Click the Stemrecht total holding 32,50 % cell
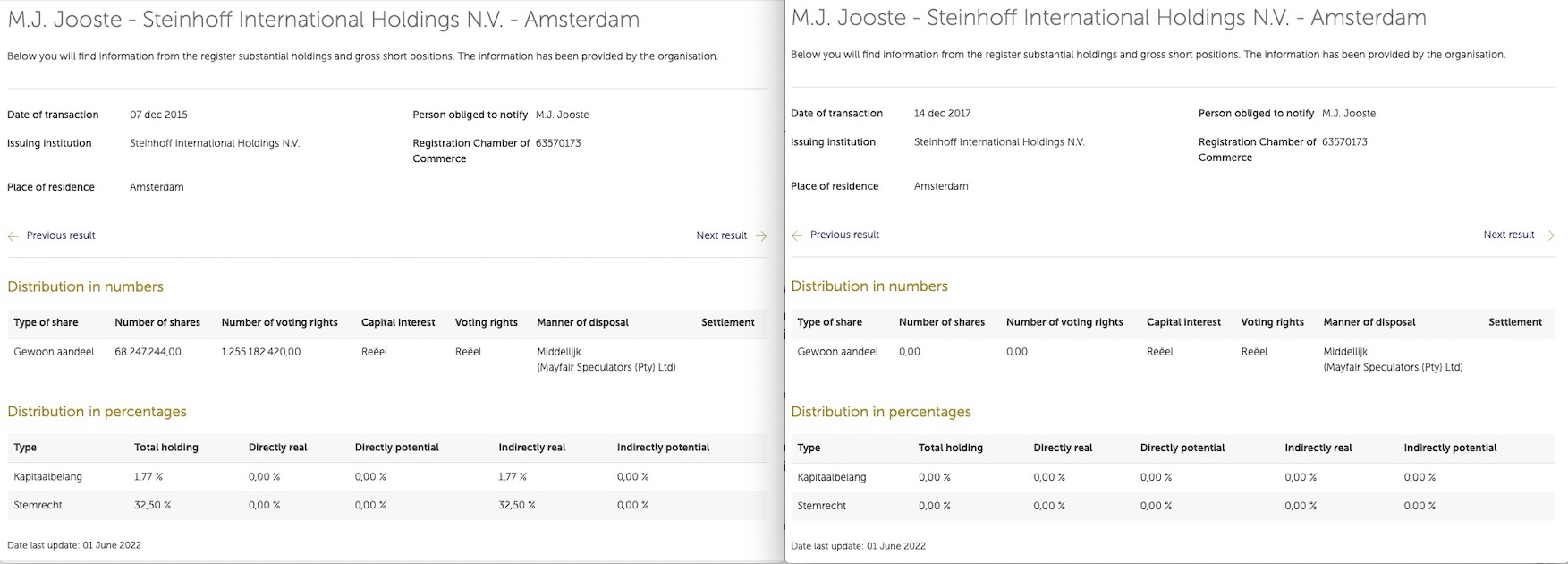 [x=152, y=505]
